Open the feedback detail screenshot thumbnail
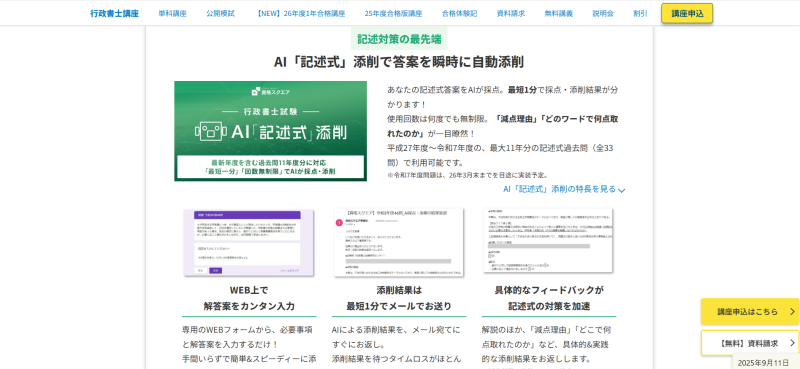The height and width of the screenshot is (369, 800). pyautogui.click(x=548, y=240)
